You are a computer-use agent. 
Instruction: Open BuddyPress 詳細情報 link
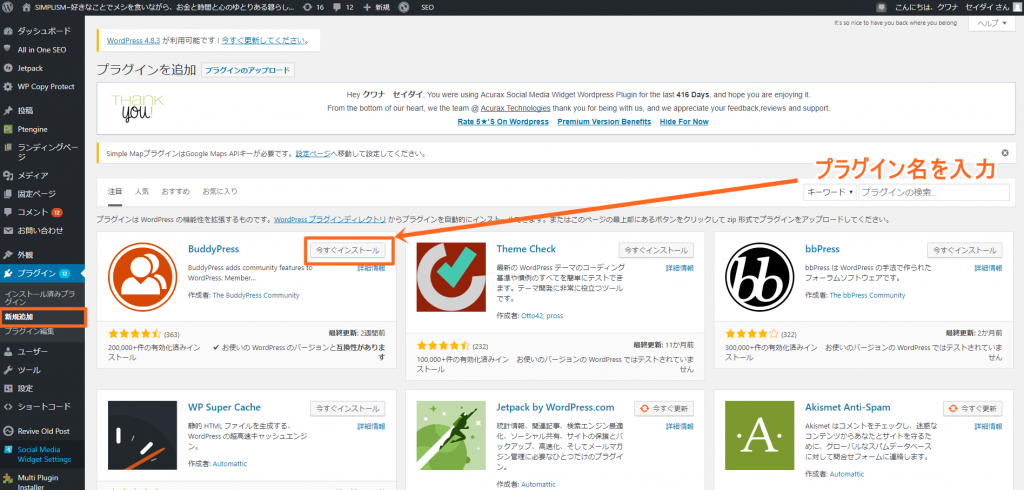pos(371,268)
